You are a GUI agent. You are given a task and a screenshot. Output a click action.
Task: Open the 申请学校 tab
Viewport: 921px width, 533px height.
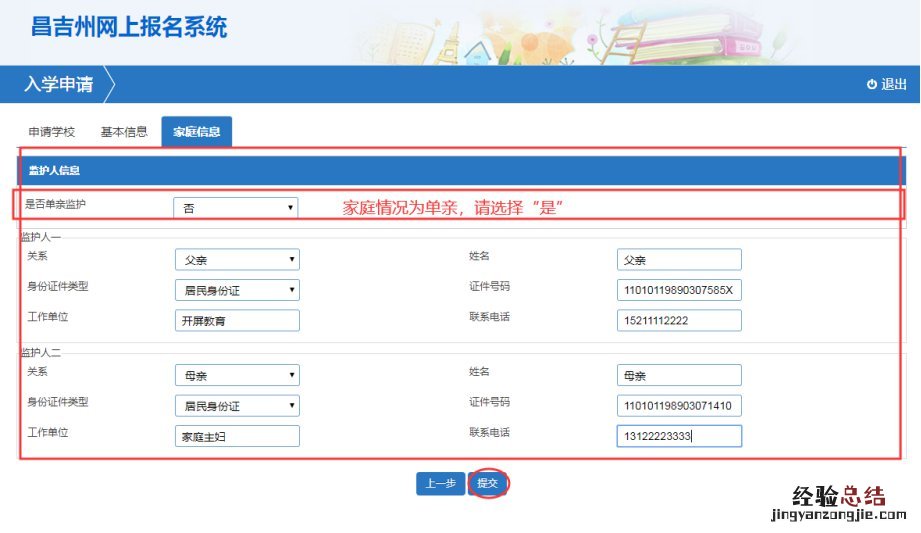(51, 132)
